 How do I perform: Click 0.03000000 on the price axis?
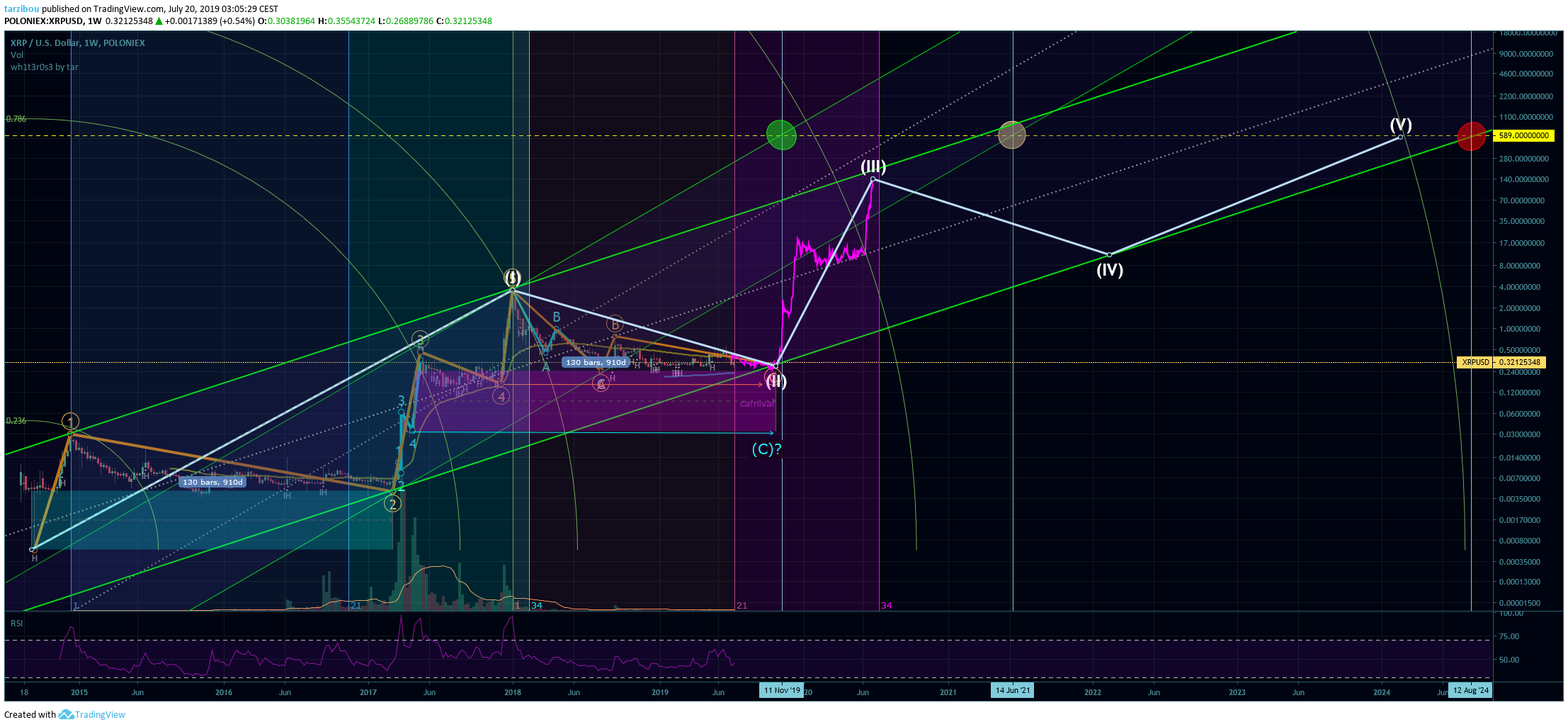click(1520, 434)
